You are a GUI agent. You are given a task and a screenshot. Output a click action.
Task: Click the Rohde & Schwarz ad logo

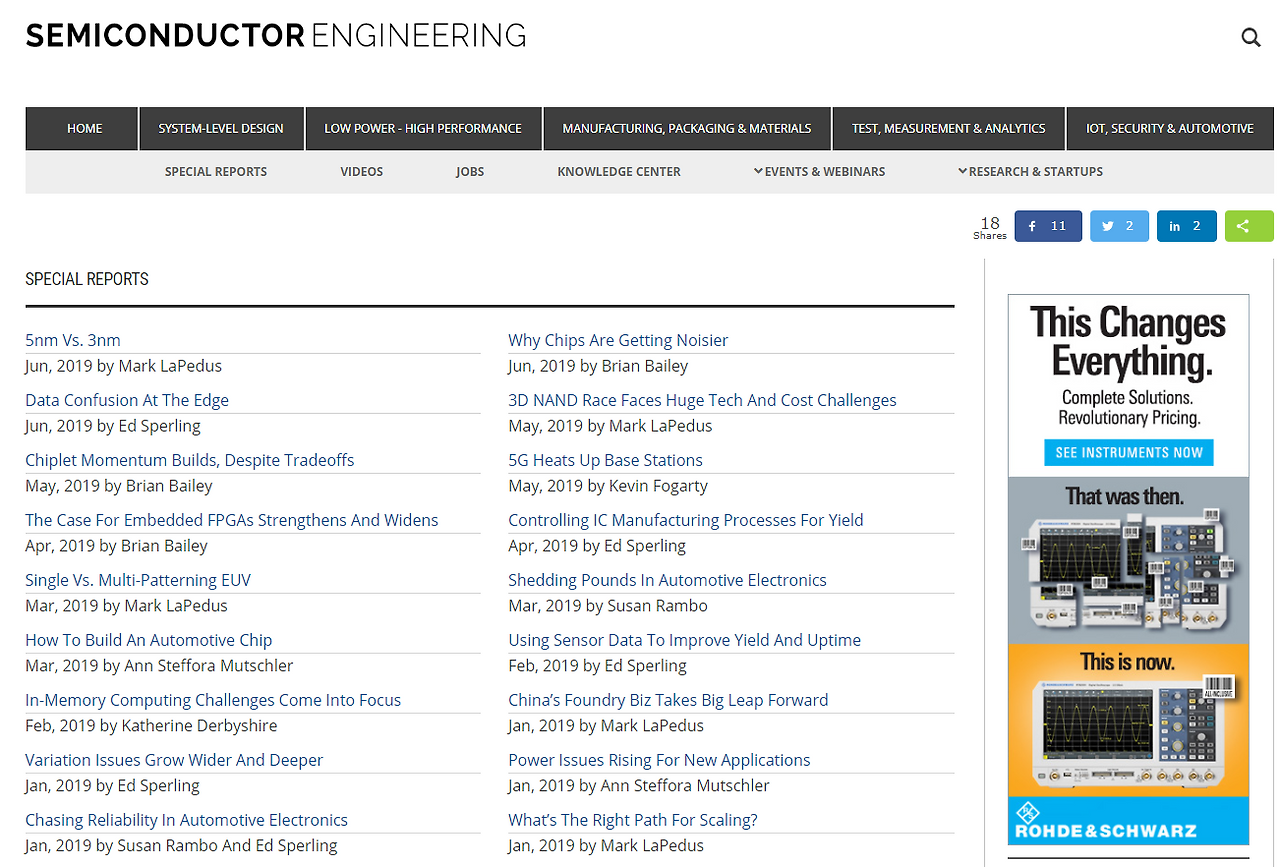(x=1128, y=821)
